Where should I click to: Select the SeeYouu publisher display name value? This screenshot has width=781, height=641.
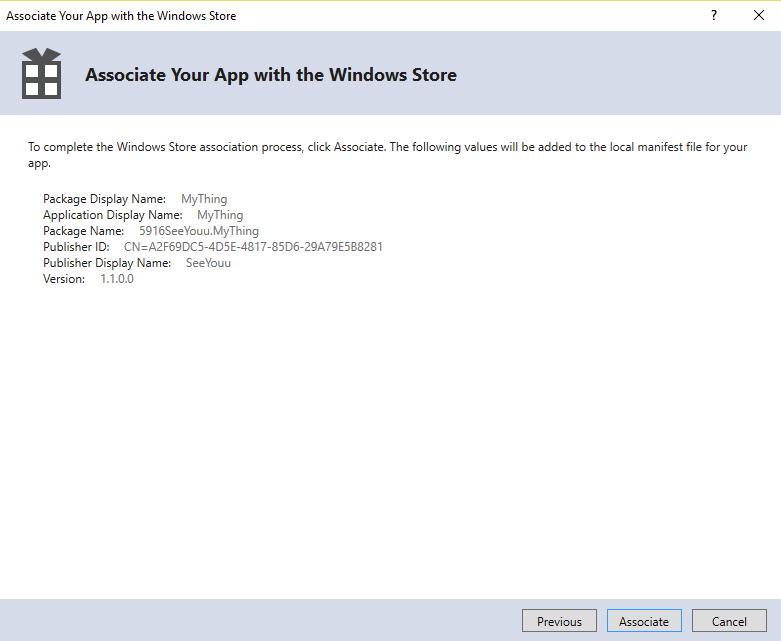(x=208, y=263)
